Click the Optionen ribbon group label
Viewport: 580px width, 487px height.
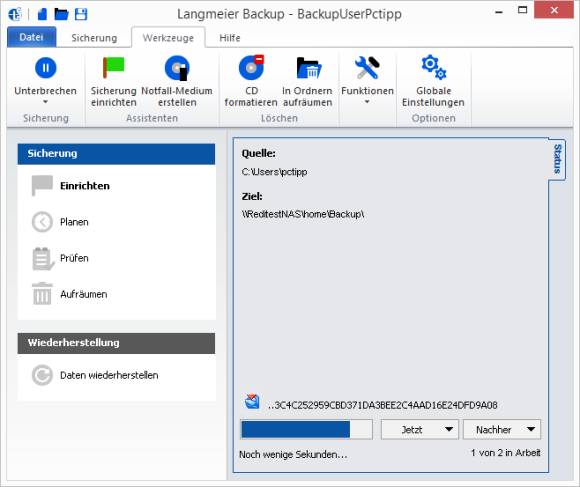coord(434,118)
